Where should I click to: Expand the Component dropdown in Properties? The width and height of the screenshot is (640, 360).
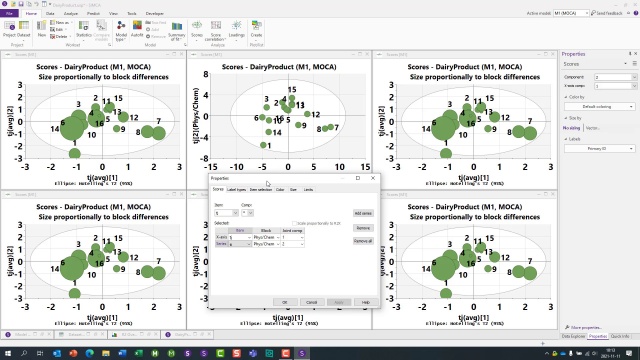[616, 77]
